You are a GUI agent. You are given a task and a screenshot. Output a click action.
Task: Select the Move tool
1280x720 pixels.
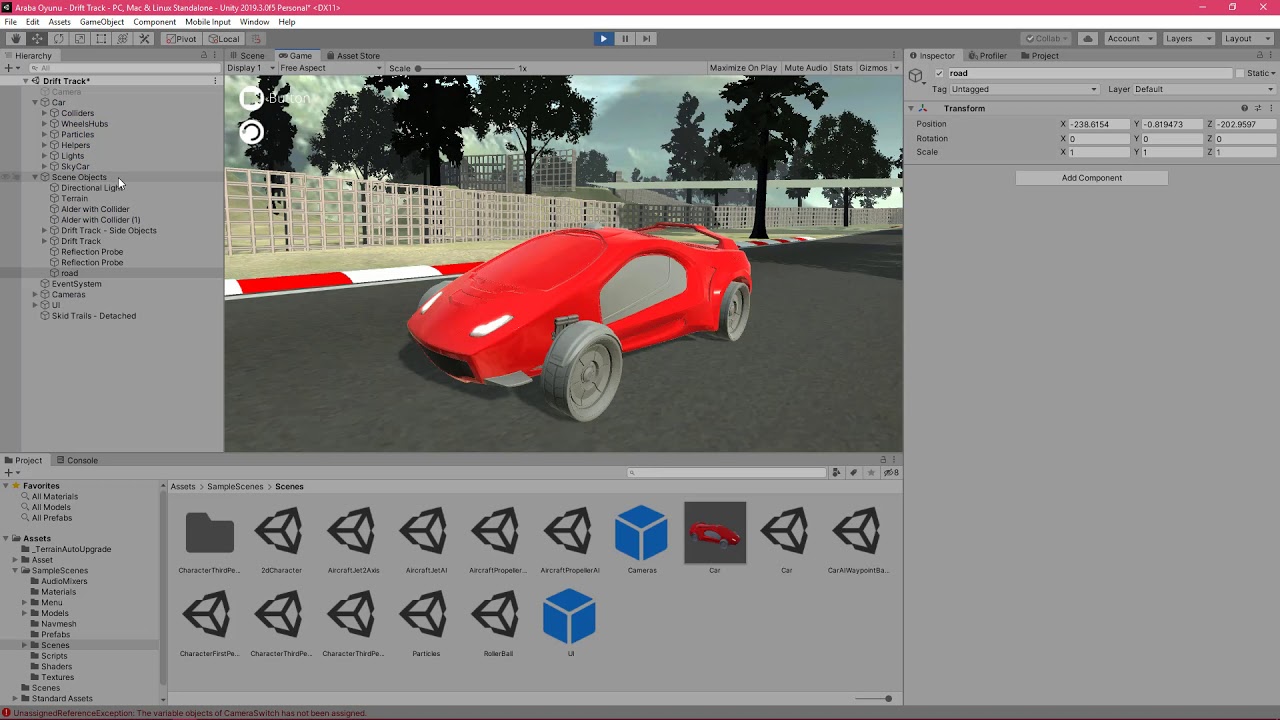(37, 39)
